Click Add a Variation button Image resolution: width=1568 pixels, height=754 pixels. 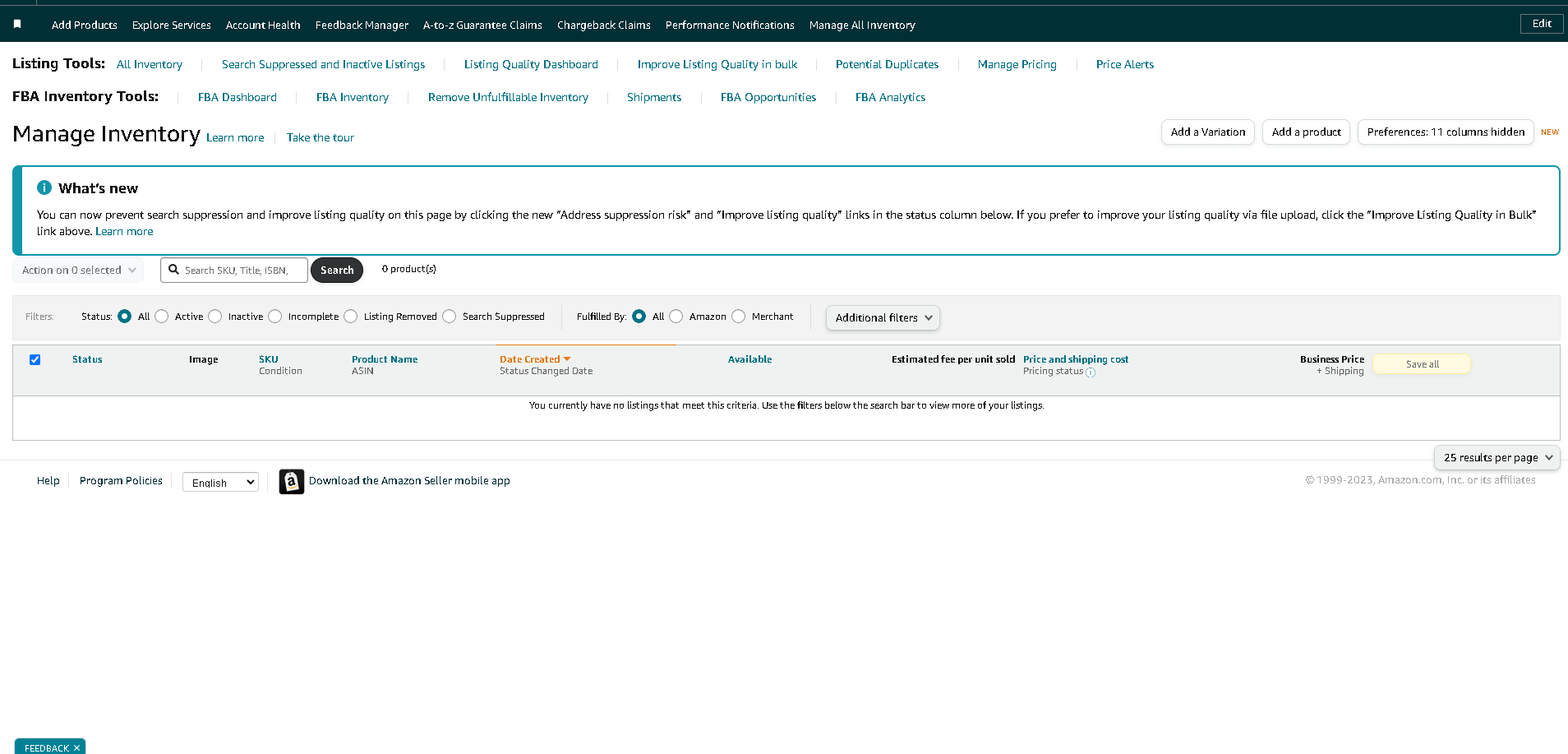click(1208, 132)
